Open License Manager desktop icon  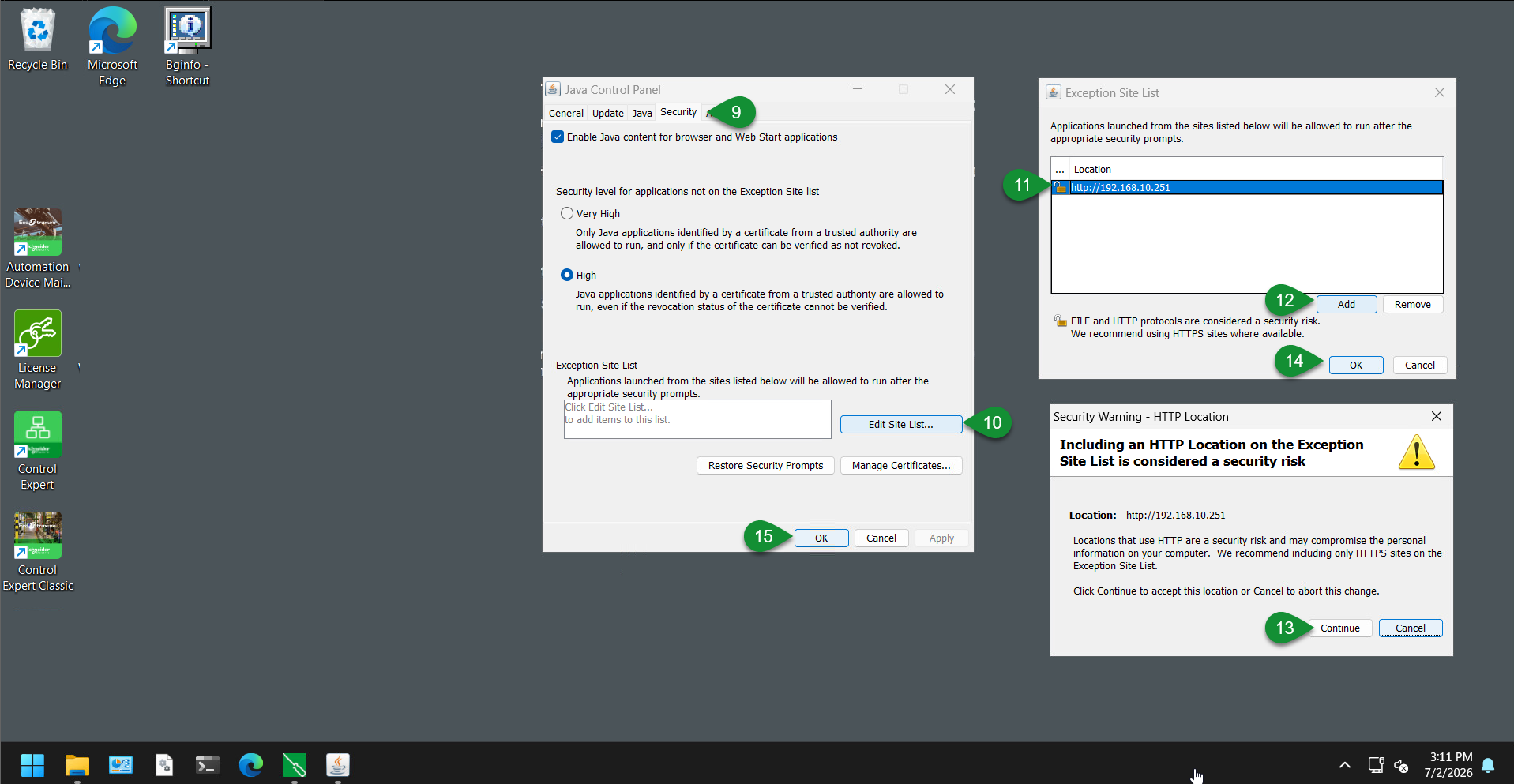(37, 350)
